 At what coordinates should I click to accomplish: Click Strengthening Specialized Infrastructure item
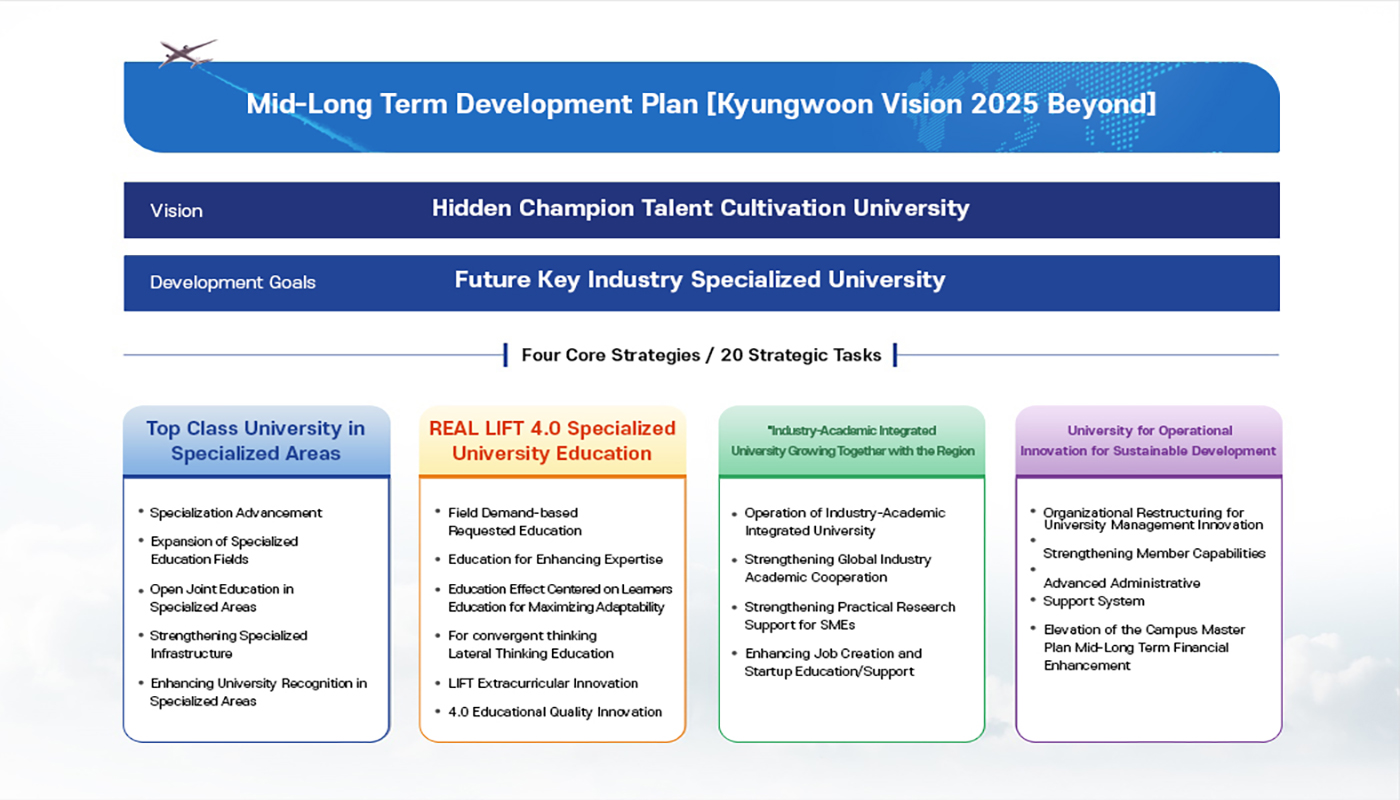228,645
